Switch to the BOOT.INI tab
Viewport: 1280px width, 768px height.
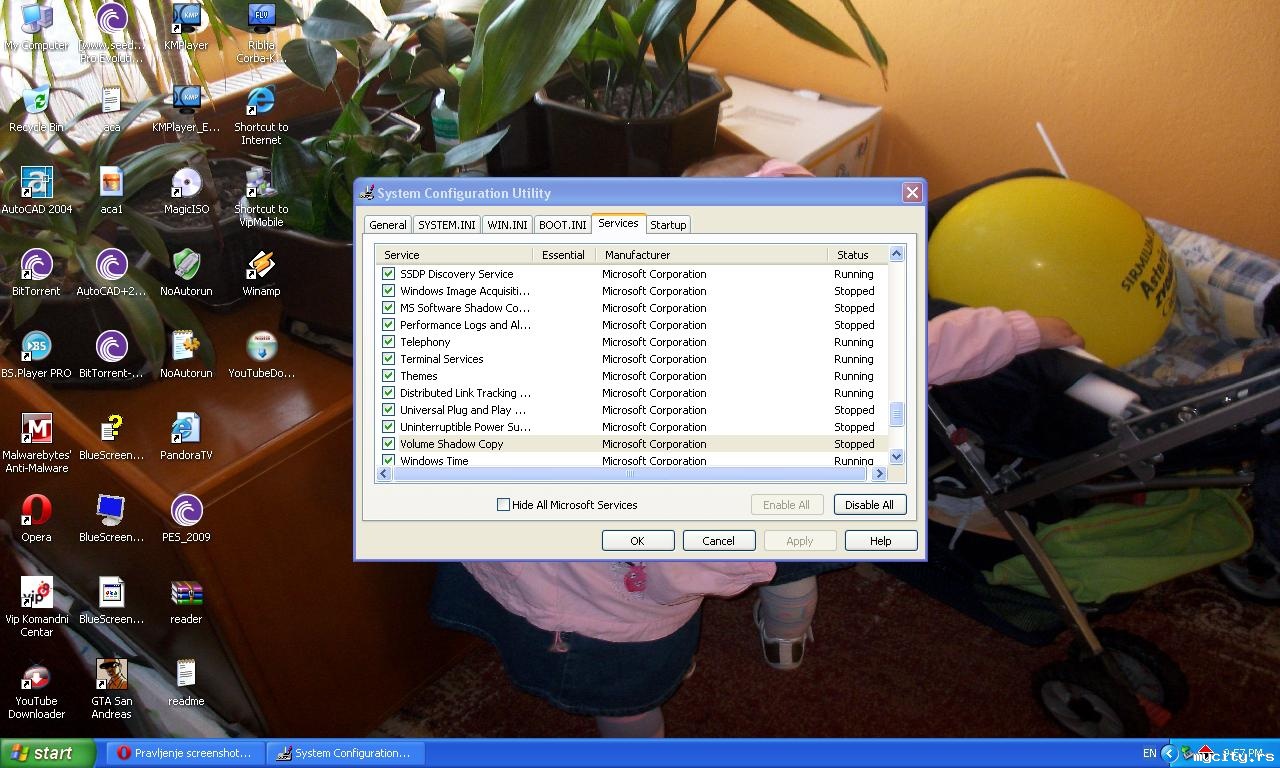click(562, 225)
